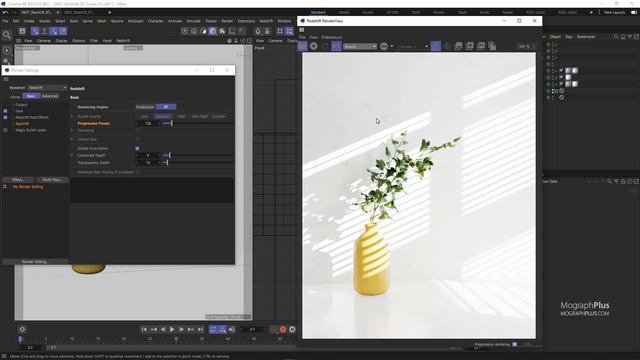This screenshot has height=360, width=640.
Task: Toggle Global Illumination checkbox
Action: pyautogui.click(x=138, y=149)
